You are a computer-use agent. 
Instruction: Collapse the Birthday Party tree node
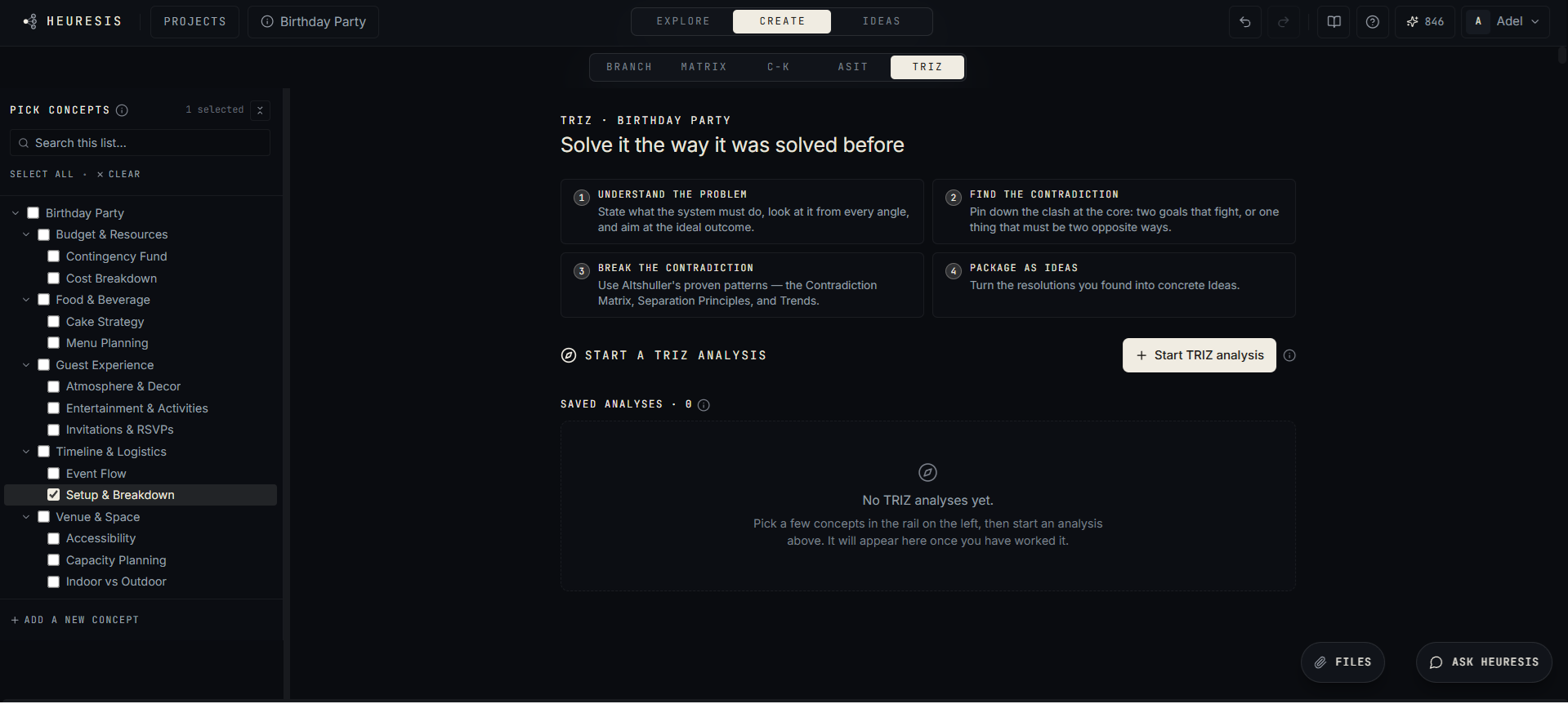tap(16, 213)
